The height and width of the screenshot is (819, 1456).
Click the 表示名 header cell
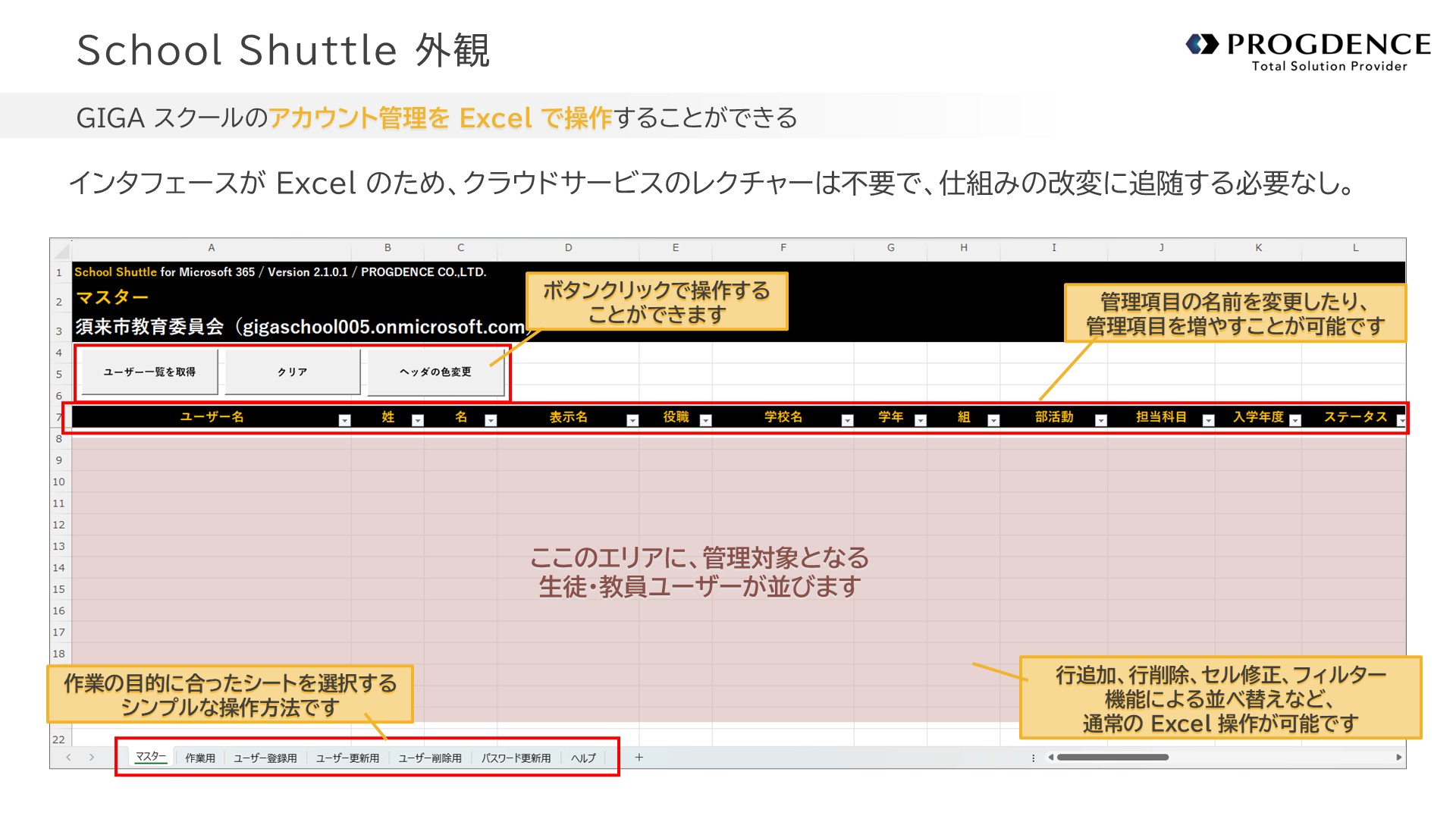point(568,417)
